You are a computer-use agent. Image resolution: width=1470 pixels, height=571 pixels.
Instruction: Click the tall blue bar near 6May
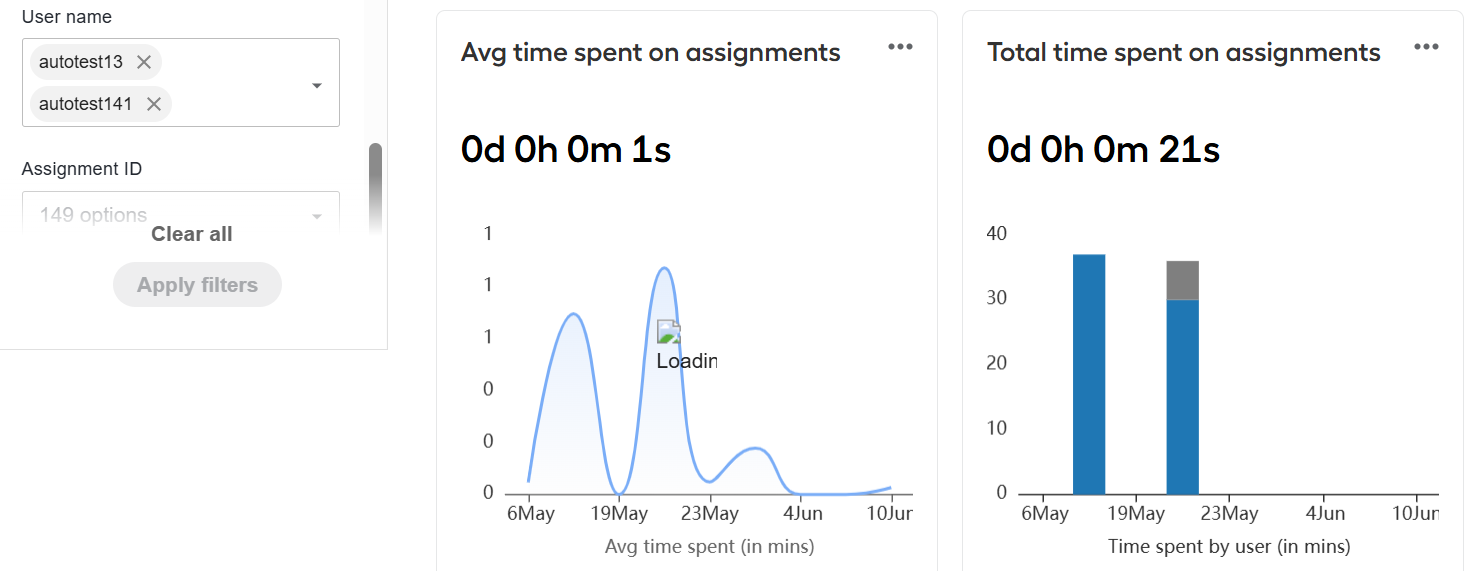(1089, 374)
